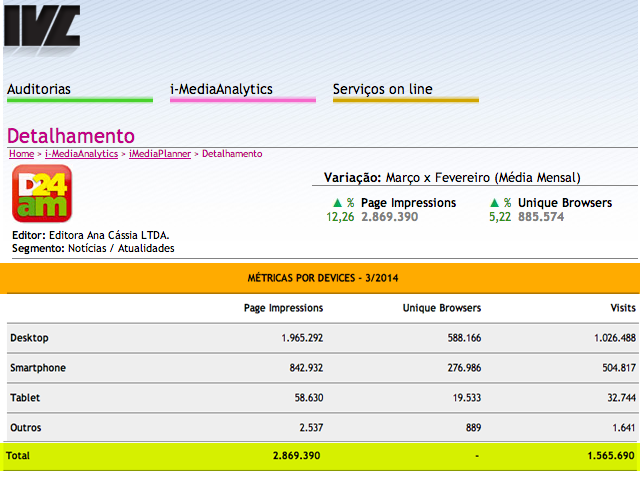Viewport: 640px width, 477px height.
Task: Follow the i-MediaAnalytics breadcrumb link
Action: (82, 154)
